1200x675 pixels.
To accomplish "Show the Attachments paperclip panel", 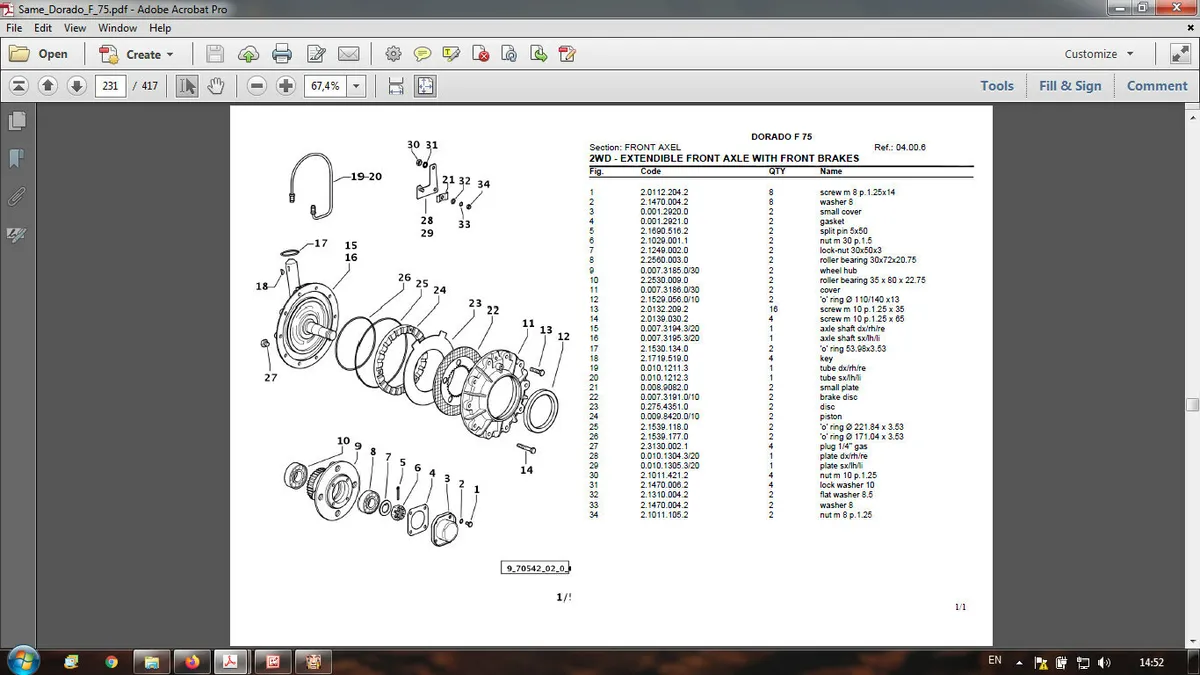I will click(16, 197).
